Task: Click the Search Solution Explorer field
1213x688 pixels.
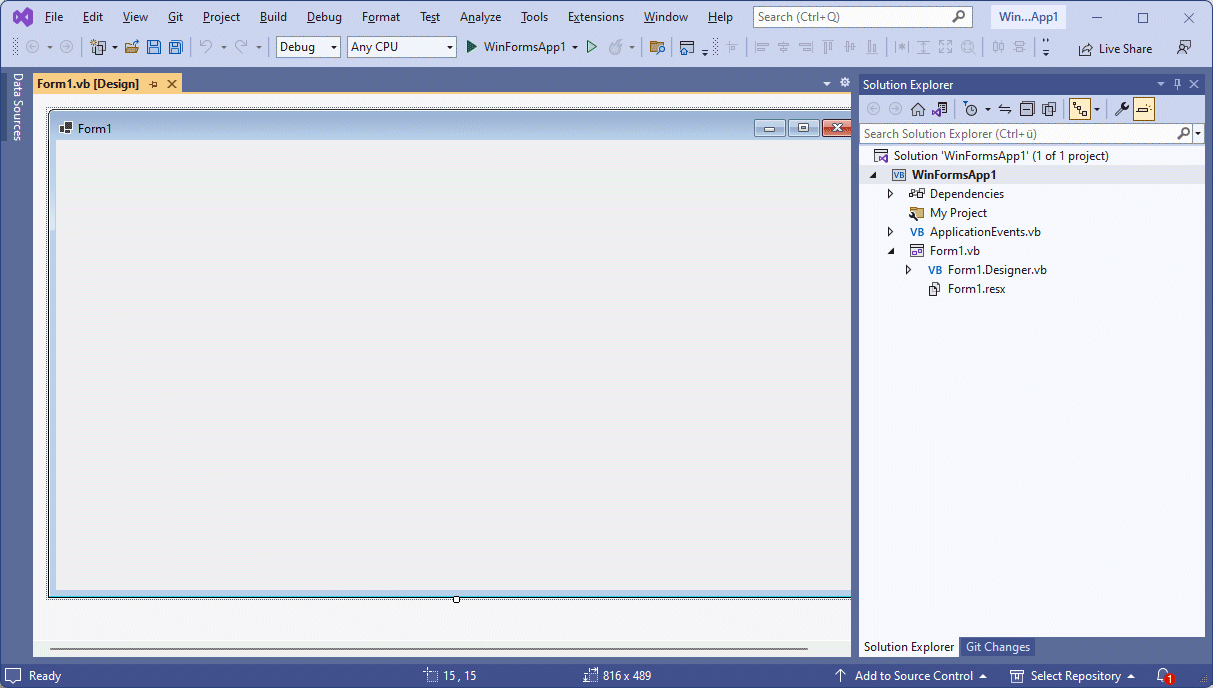Action: click(1018, 133)
